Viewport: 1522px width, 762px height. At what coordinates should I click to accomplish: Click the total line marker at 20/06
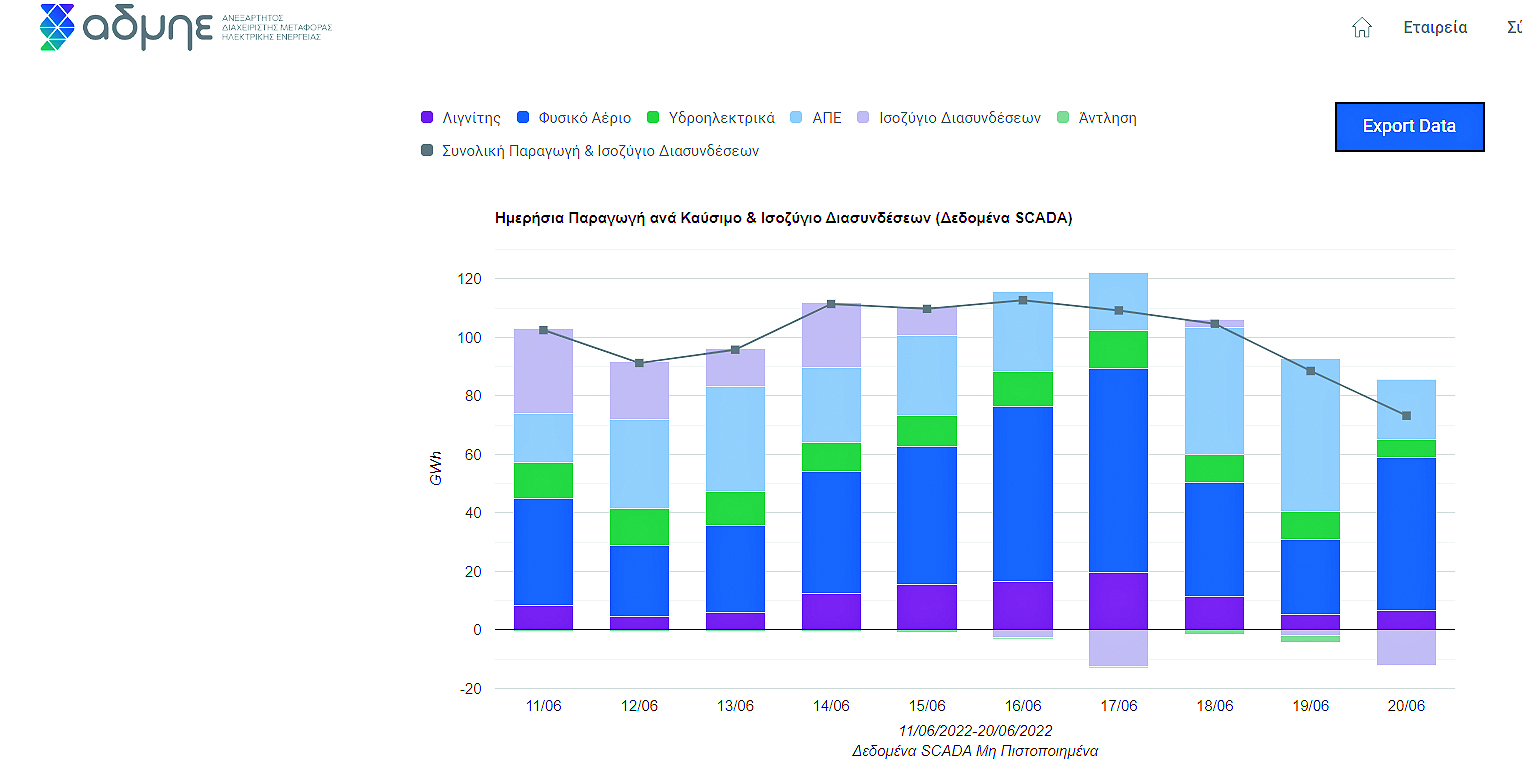click(x=1406, y=416)
